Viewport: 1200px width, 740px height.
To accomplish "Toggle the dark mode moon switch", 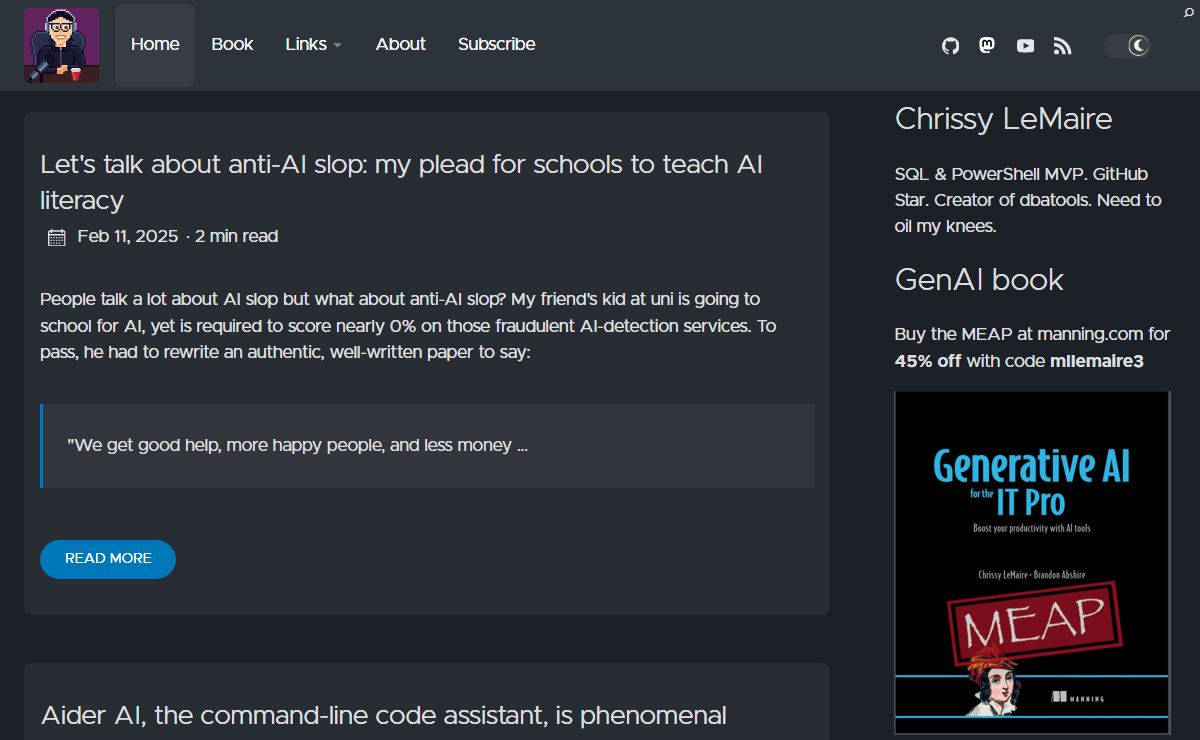I will click(1128, 45).
